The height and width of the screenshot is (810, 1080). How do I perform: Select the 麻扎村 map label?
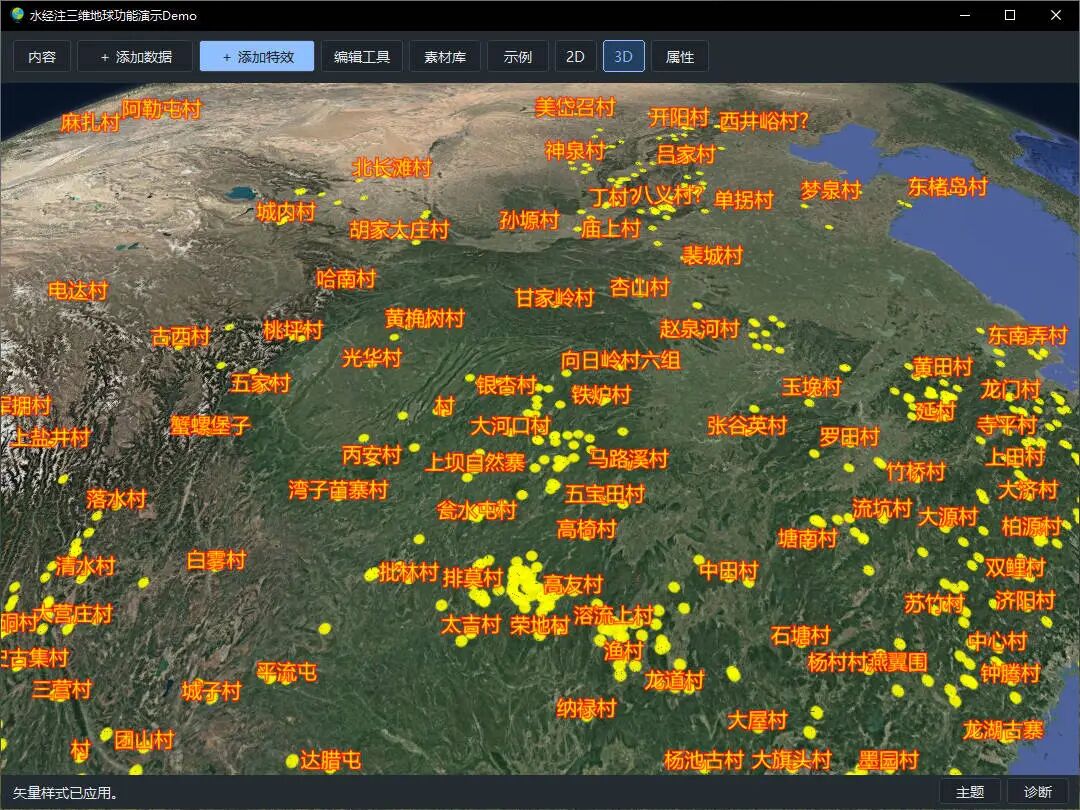tap(90, 122)
